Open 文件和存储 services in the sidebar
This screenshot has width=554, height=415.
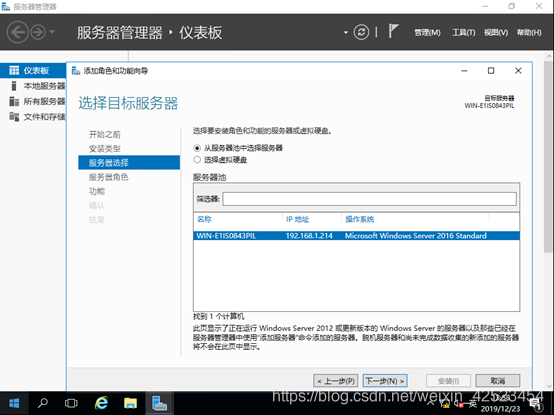(x=44, y=117)
